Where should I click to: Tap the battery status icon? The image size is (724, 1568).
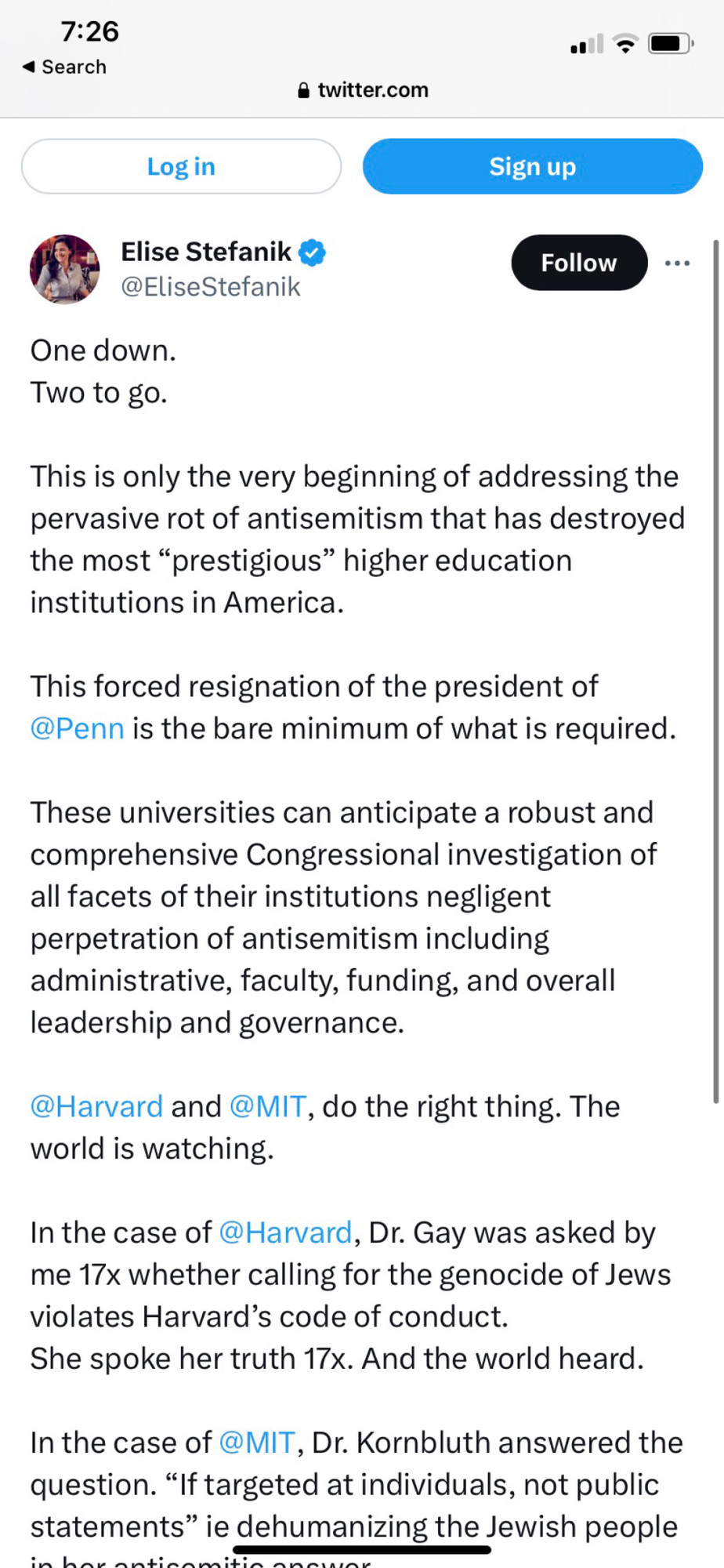[671, 44]
